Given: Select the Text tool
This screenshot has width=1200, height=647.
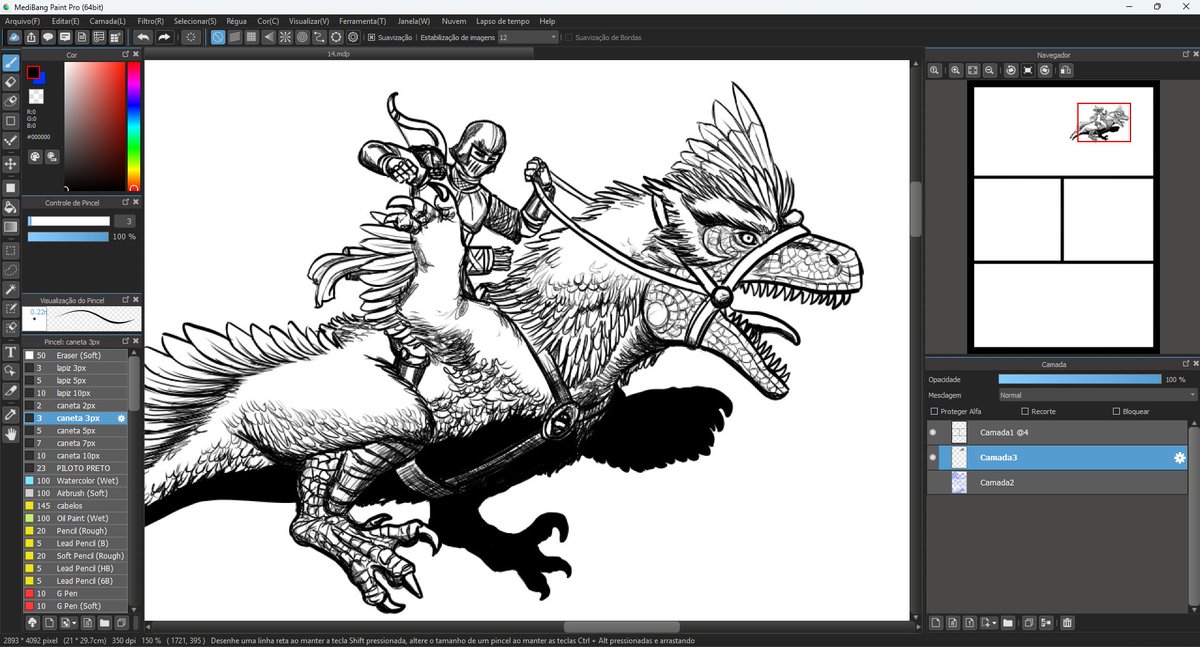Looking at the screenshot, I should tap(11, 352).
